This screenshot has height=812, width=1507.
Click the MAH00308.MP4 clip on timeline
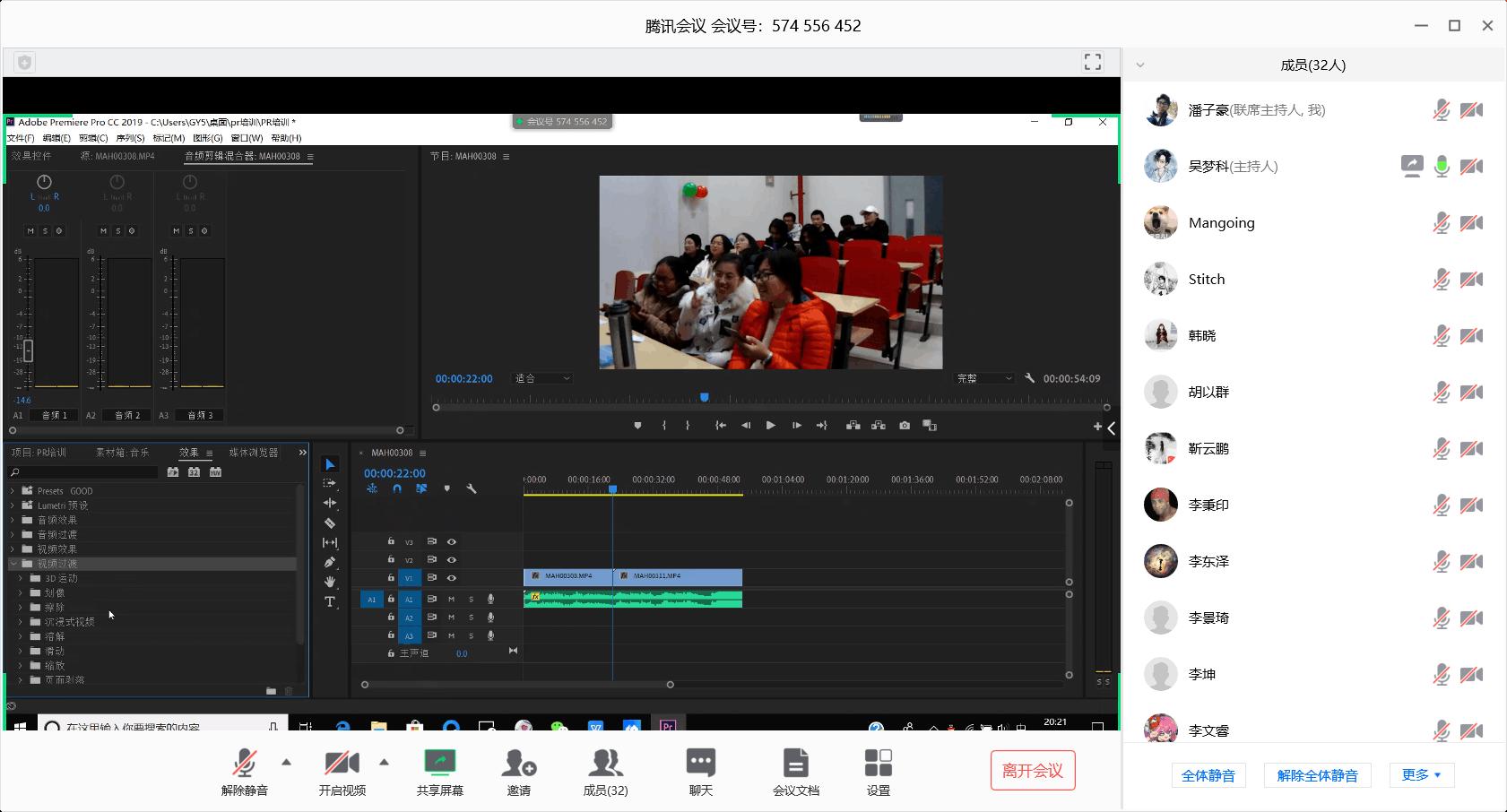coord(567,576)
